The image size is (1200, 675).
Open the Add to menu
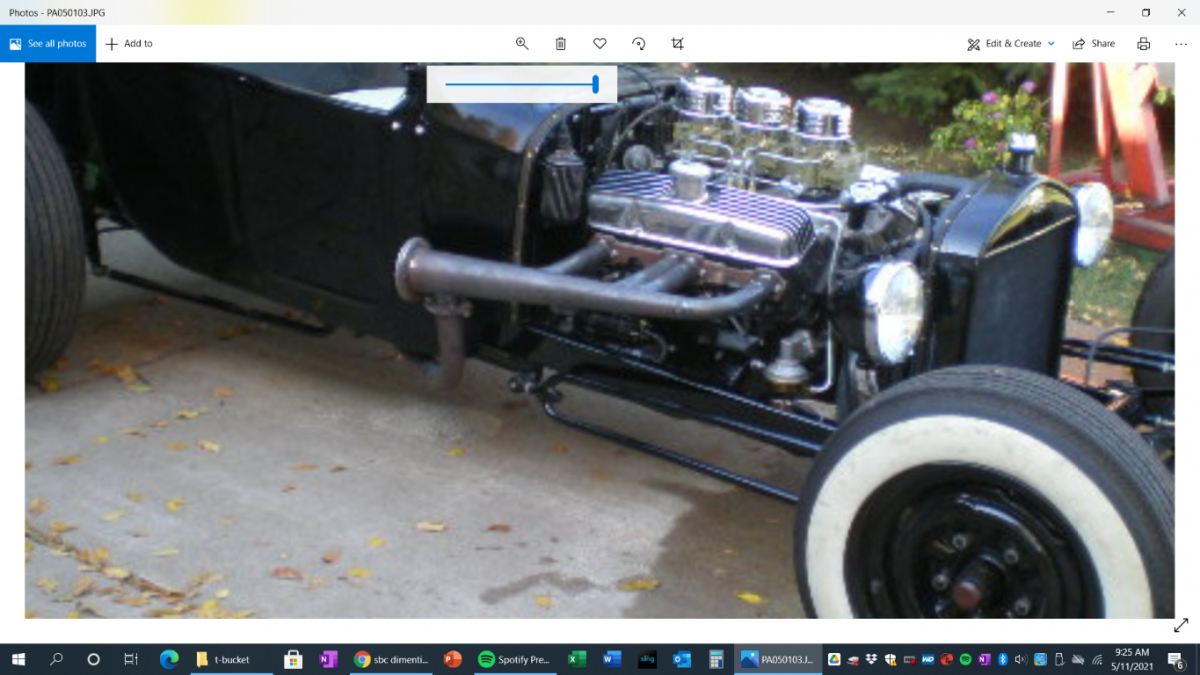click(129, 44)
